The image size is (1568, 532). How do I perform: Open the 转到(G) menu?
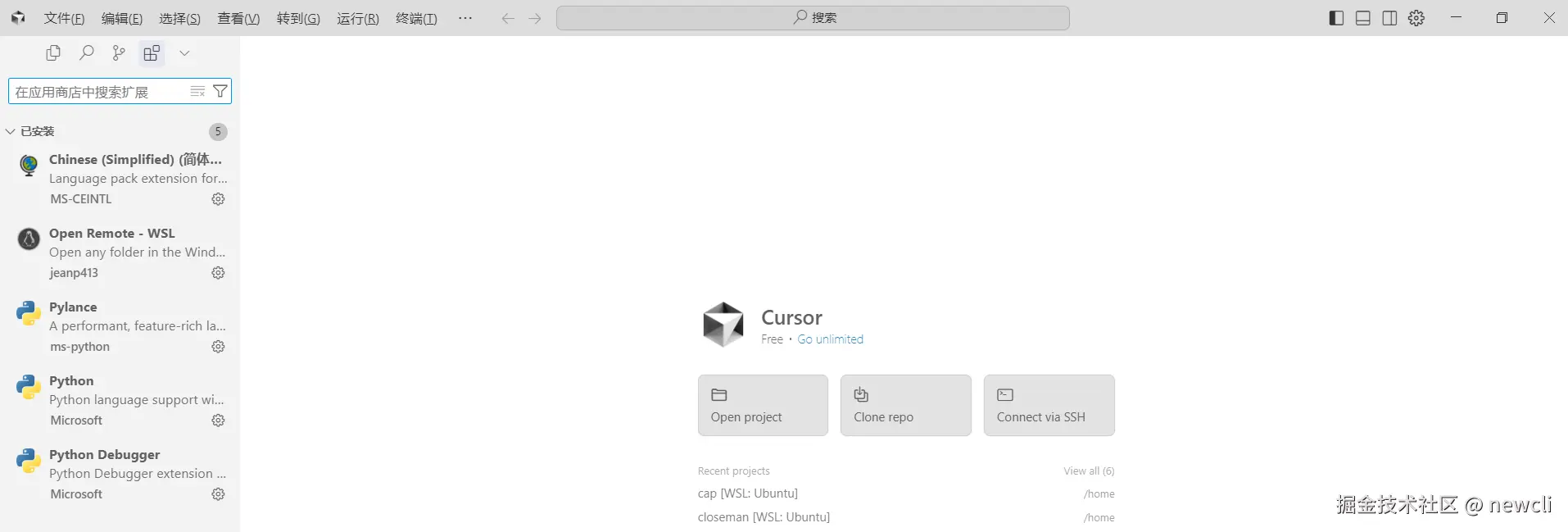click(x=298, y=18)
